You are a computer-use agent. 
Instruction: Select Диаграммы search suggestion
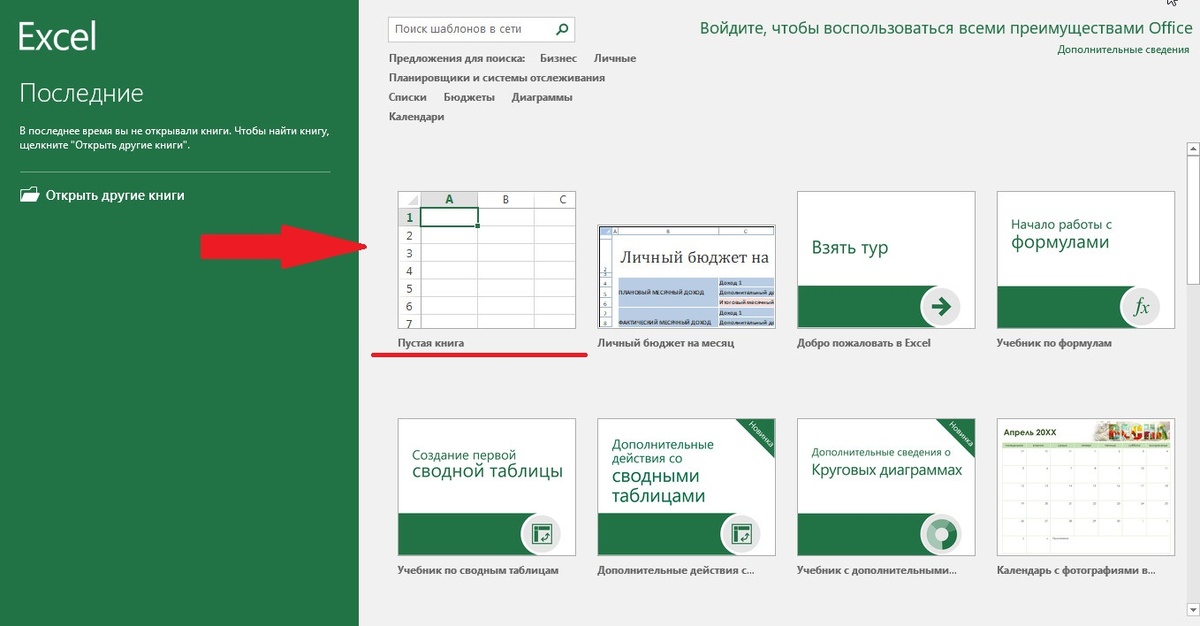(x=542, y=97)
